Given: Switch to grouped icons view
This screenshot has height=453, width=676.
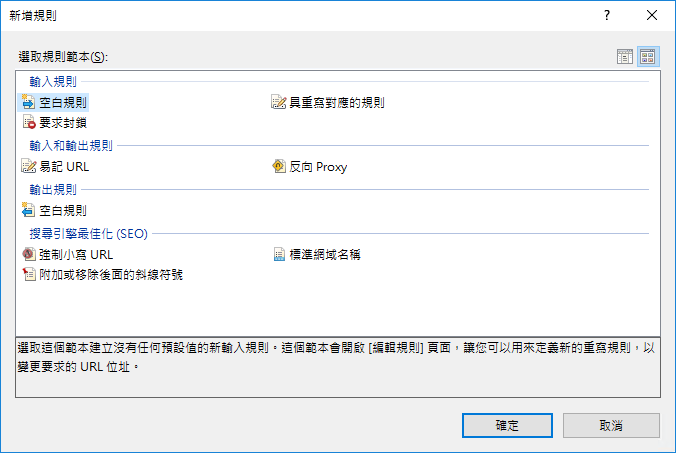Looking at the screenshot, I should (x=648, y=57).
